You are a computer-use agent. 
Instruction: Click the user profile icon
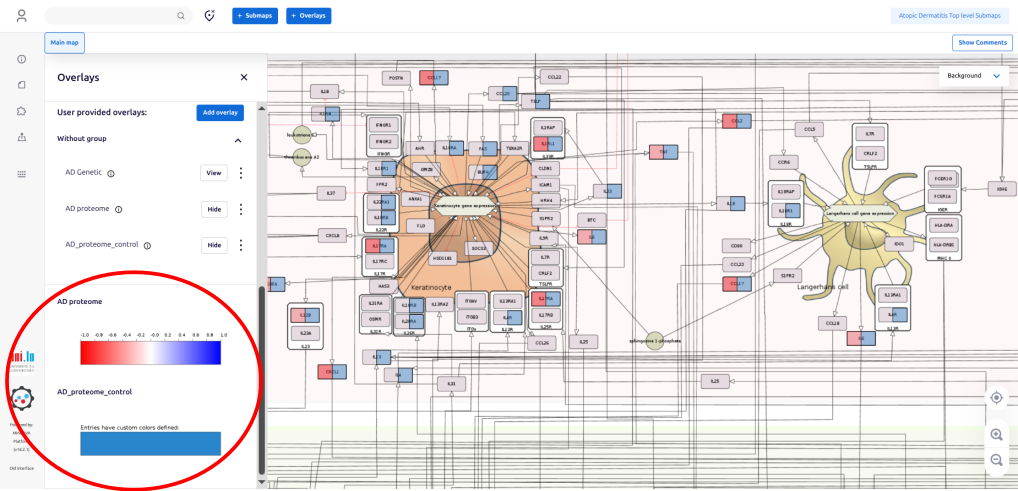(22, 16)
